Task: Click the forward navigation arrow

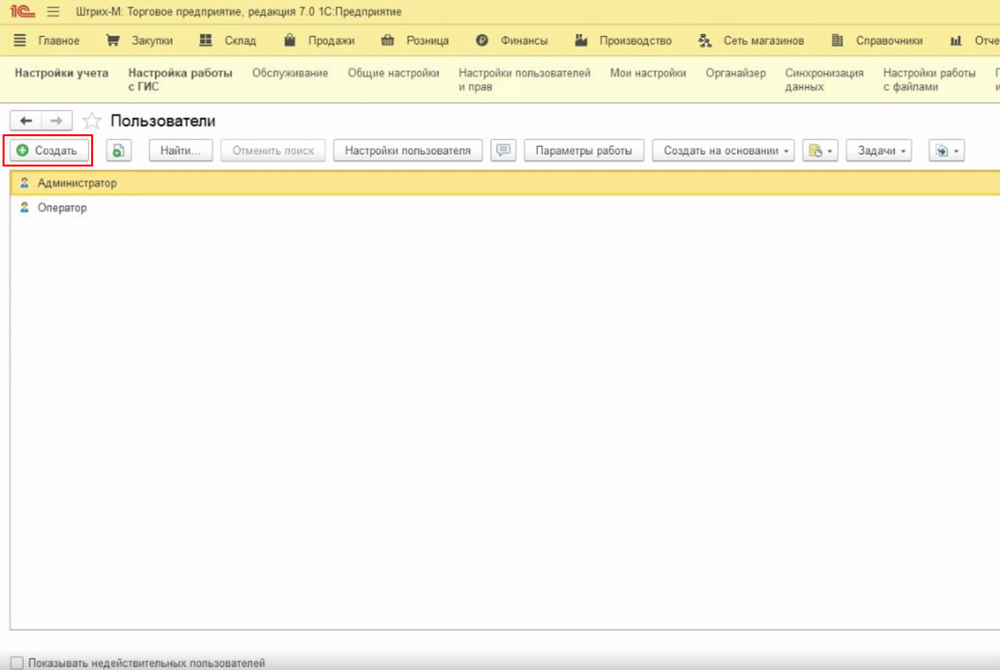Action: [x=56, y=121]
